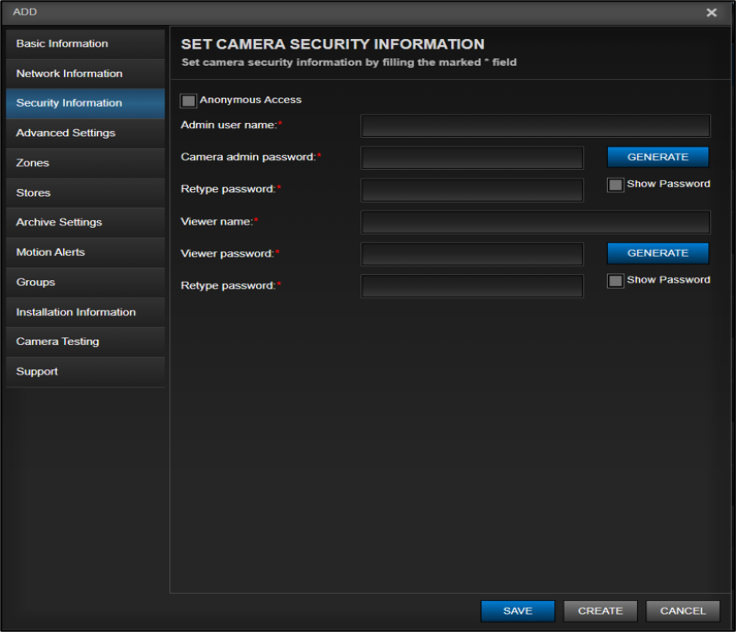Generate a camera admin password
This screenshot has width=736, height=632.
pyautogui.click(x=658, y=157)
